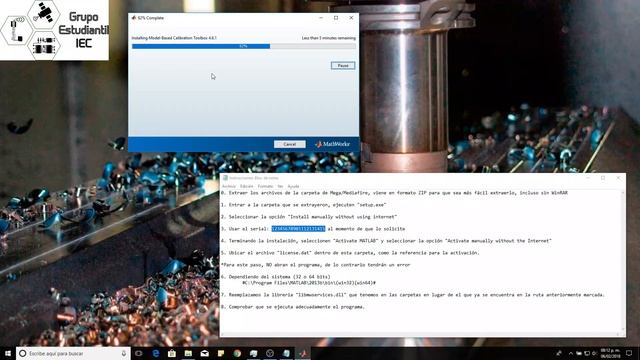The width and height of the screenshot is (640, 360).
Task: Click the "6. Dependiendo del sistema" line
Action: (x=276, y=277)
